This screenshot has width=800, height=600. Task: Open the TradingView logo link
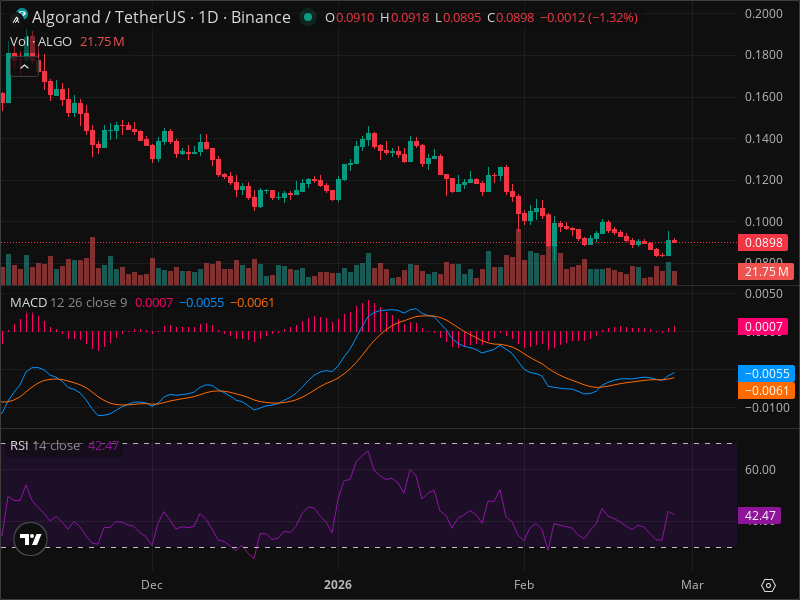pos(31,539)
